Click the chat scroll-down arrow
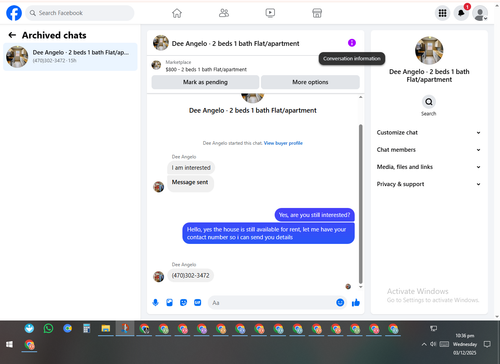The image size is (500, 364). [360, 287]
